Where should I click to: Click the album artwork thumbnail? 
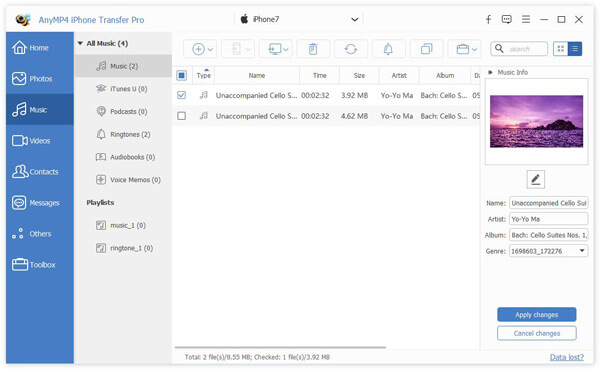[x=536, y=121]
